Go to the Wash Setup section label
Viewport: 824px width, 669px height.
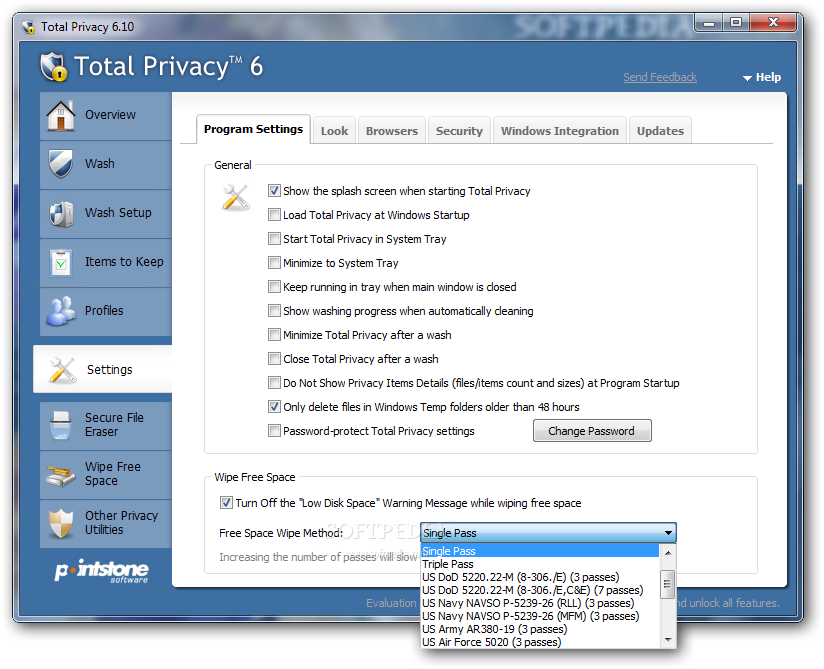pos(118,213)
